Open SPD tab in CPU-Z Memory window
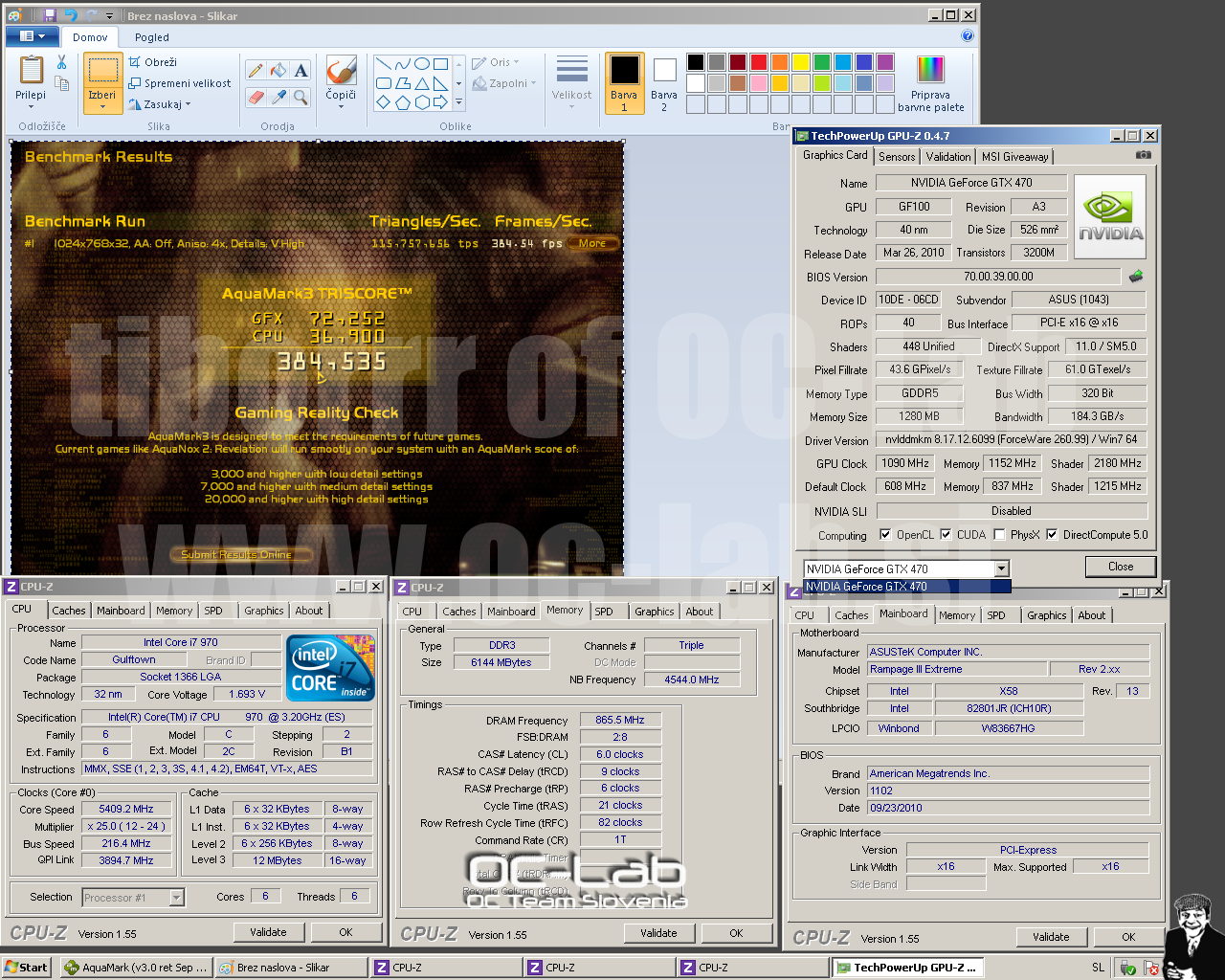1225x980 pixels. (604, 612)
